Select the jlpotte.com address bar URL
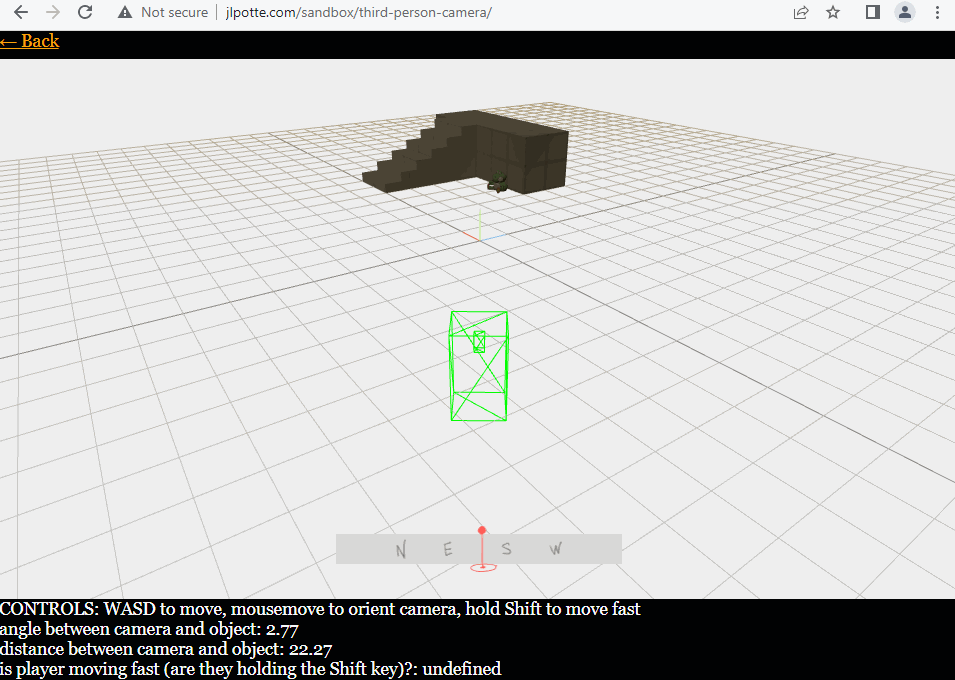Image resolution: width=955 pixels, height=680 pixels. click(x=359, y=12)
